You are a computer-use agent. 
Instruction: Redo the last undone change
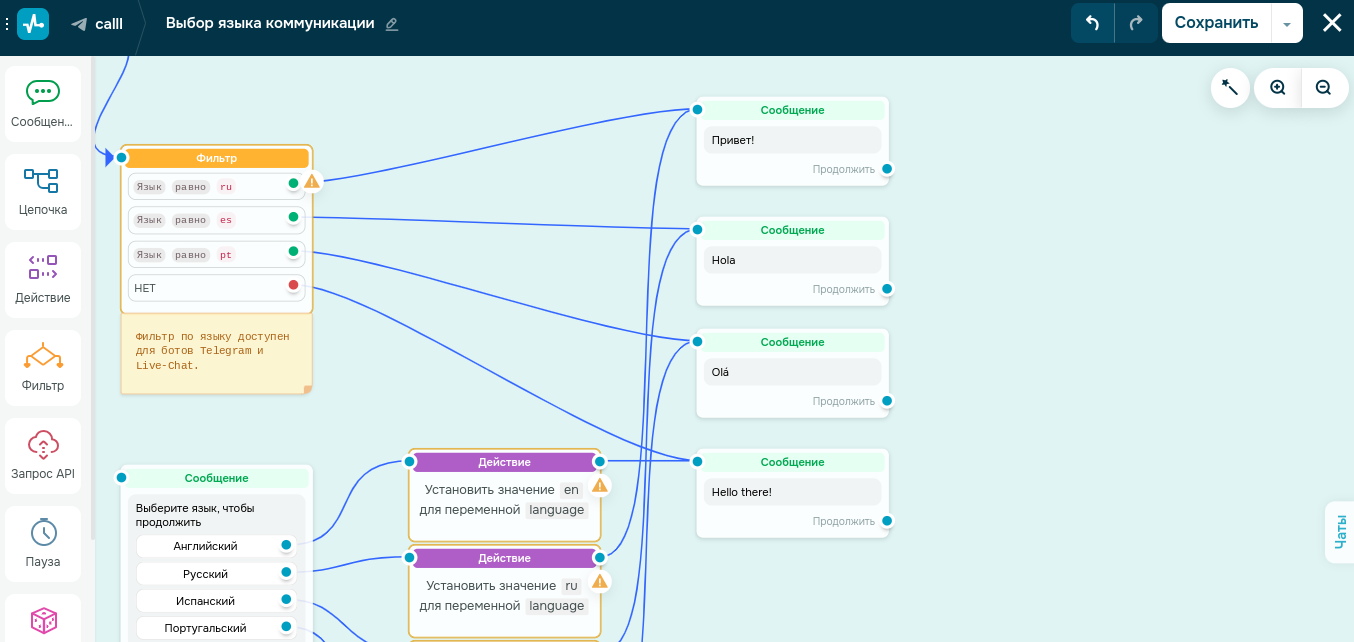pyautogui.click(x=1136, y=23)
